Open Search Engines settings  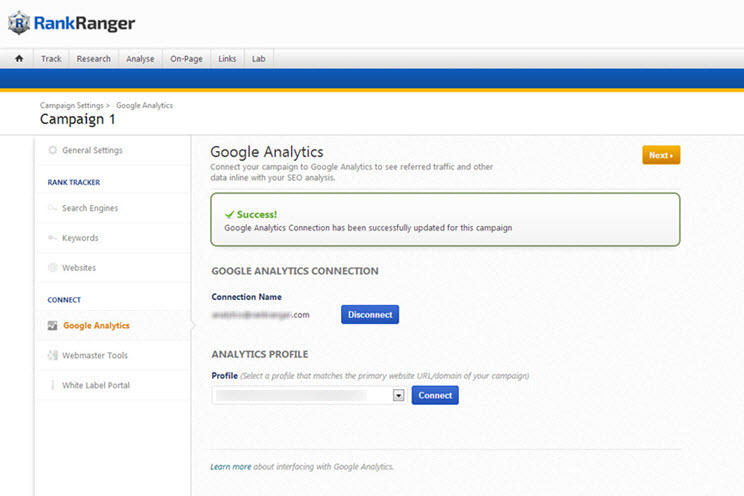[90, 208]
